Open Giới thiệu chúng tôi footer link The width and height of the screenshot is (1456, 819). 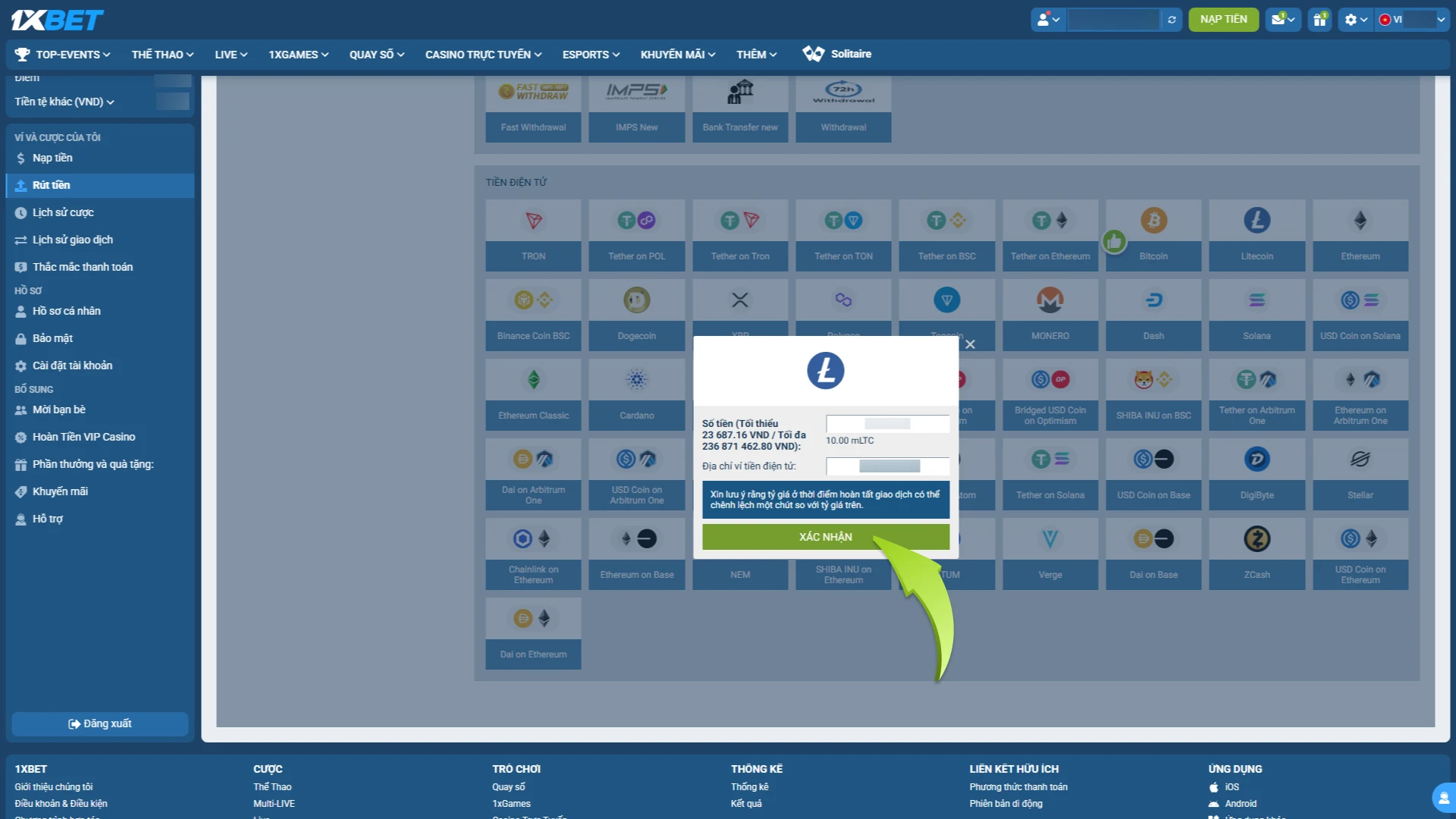coord(53,787)
